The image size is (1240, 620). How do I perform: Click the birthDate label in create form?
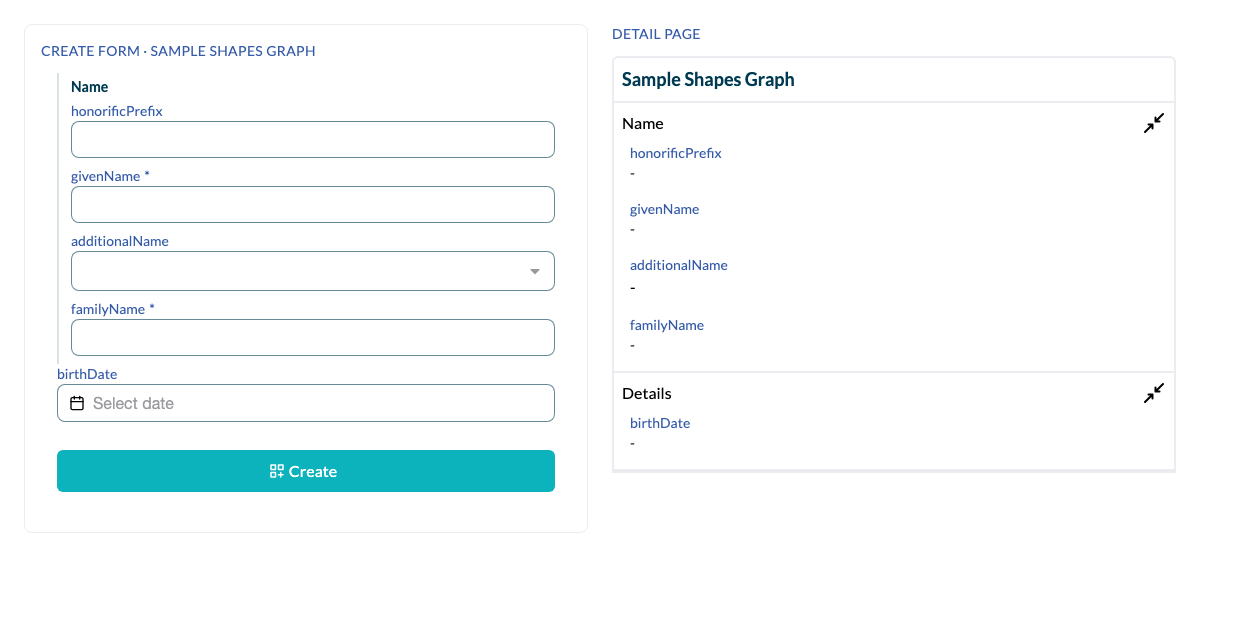[87, 374]
